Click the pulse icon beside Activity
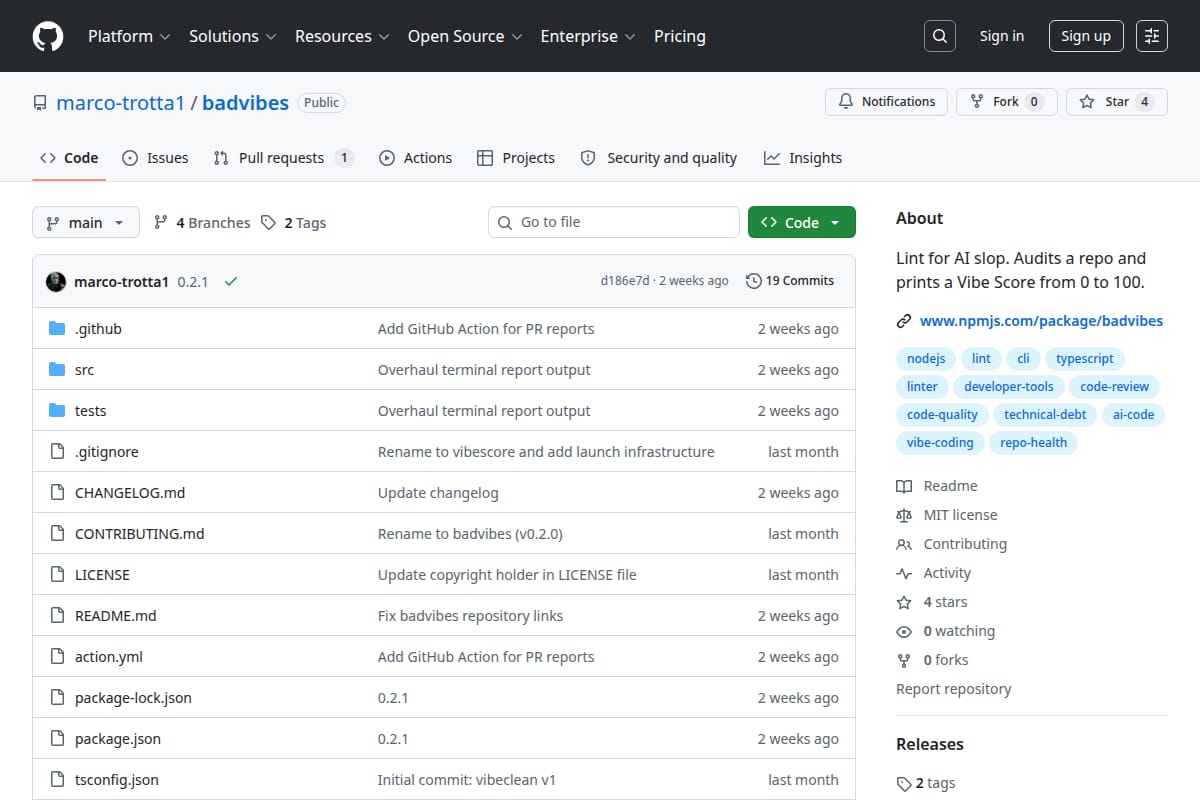The height and width of the screenshot is (800, 1200). pos(904,573)
